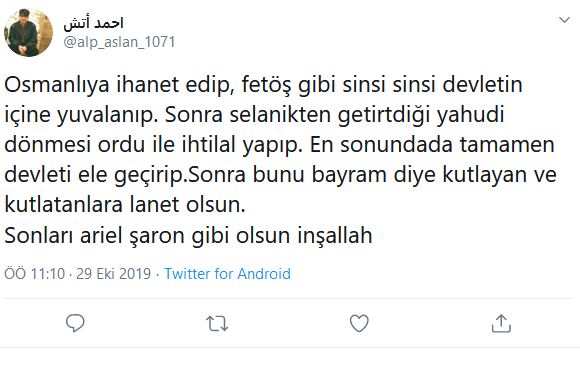The image size is (580, 371).
Task: Toggle the heart to favorite this tweet
Action: pyautogui.click(x=359, y=323)
